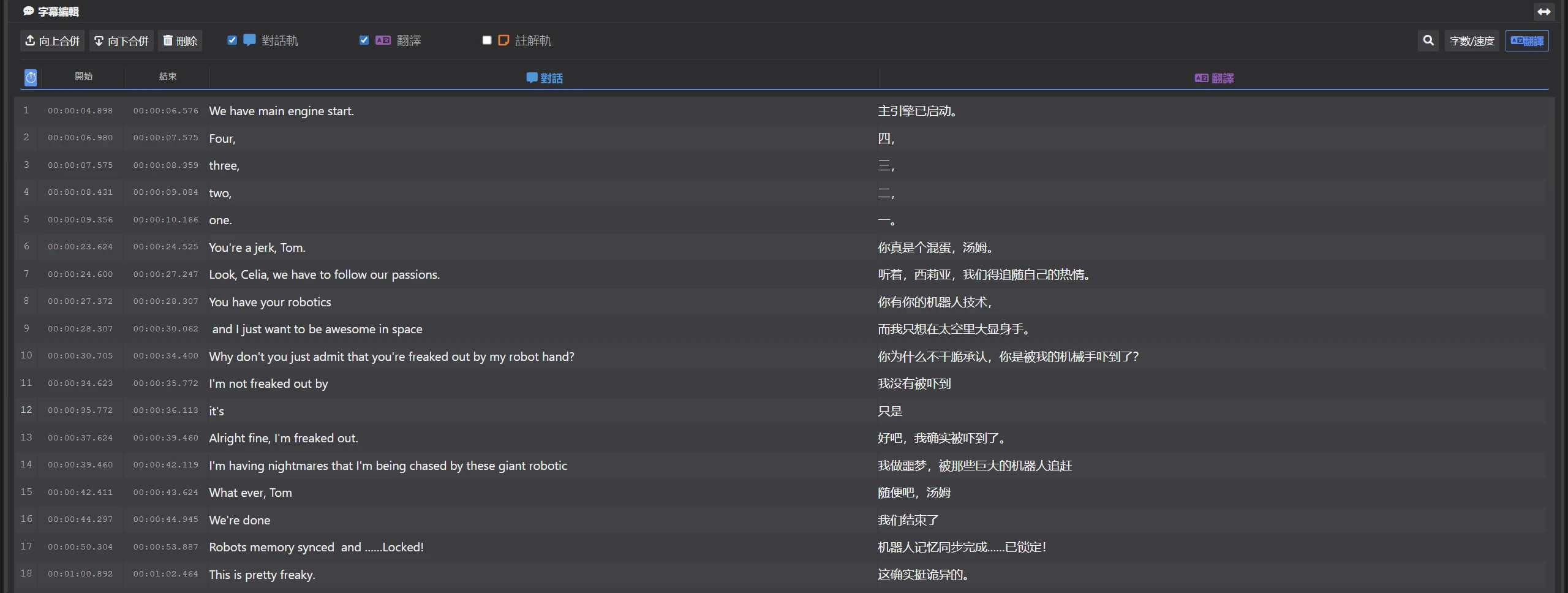Select the line 'We have main engine start.'
The height and width of the screenshot is (593, 1568).
click(x=281, y=111)
